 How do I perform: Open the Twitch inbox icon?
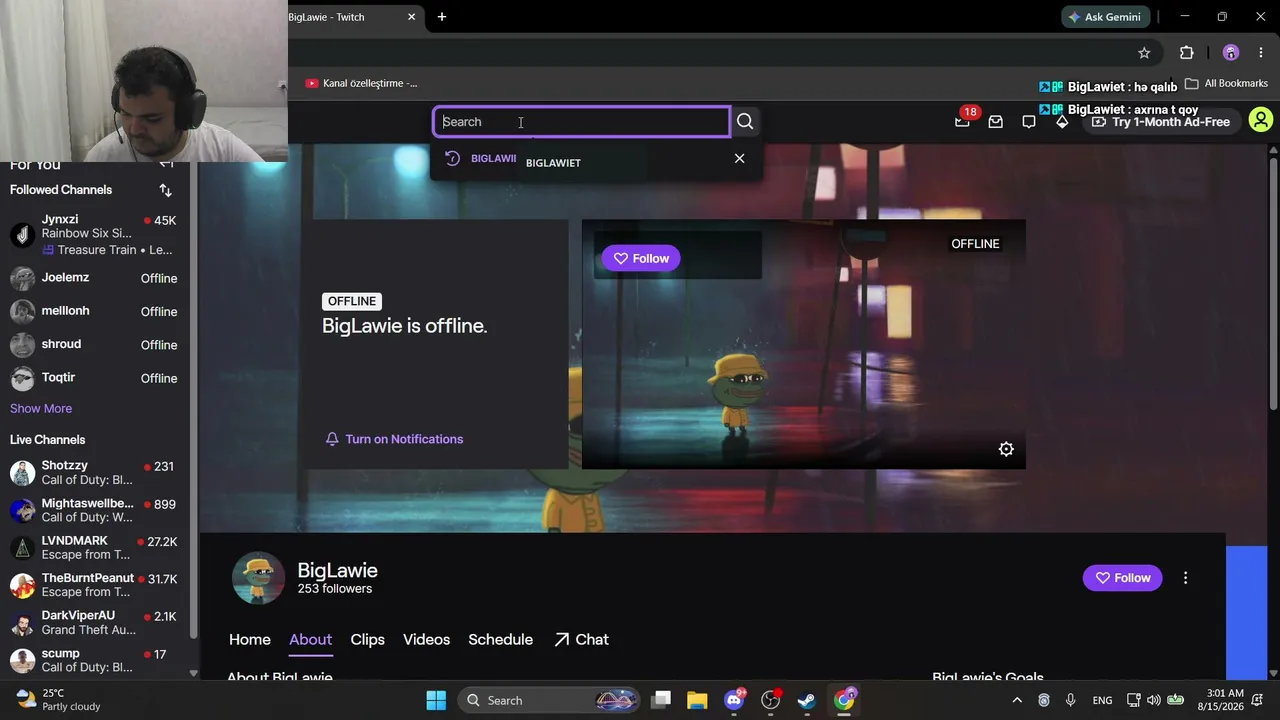point(995,122)
